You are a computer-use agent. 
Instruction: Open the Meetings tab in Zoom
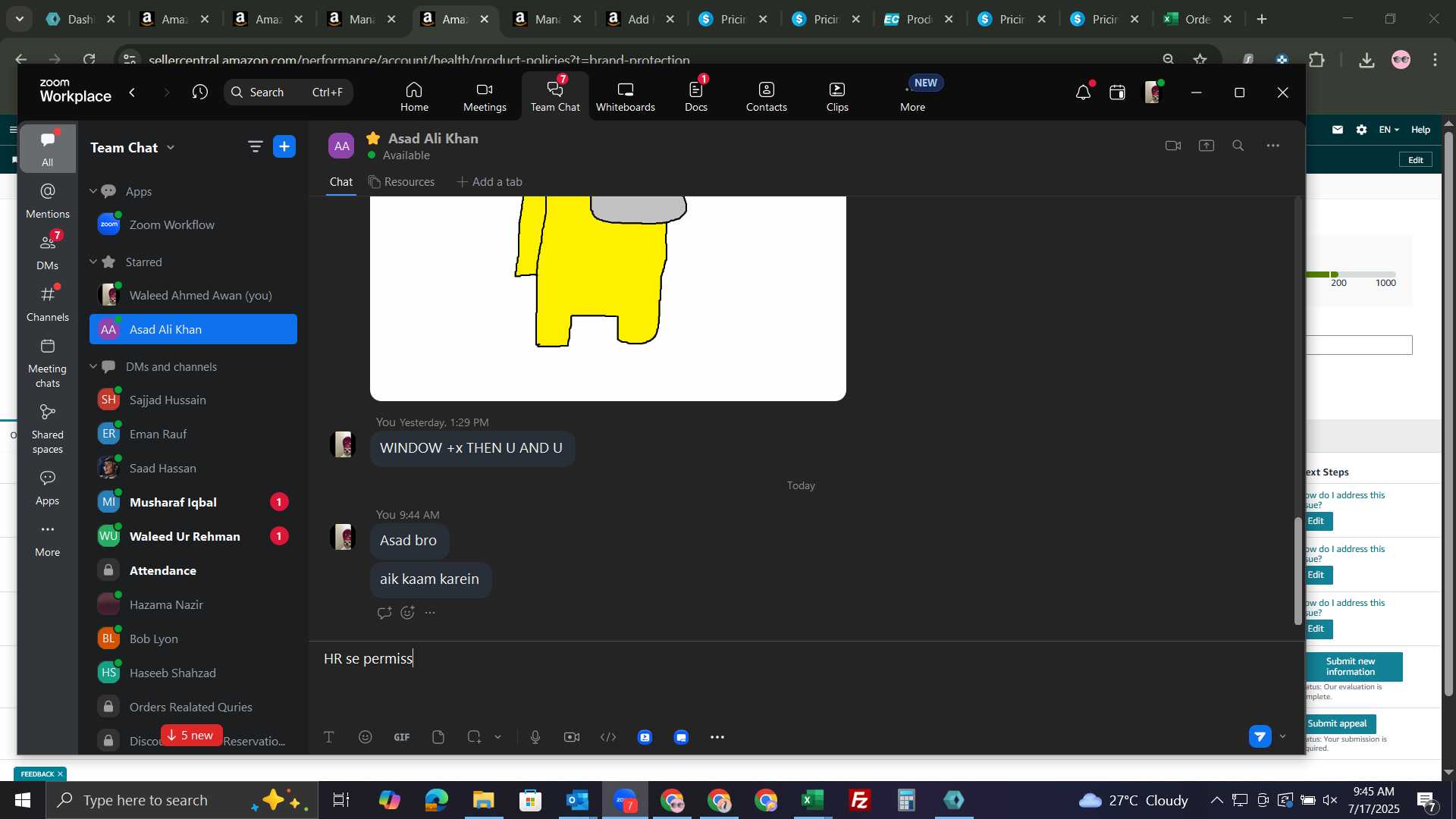[x=485, y=96]
